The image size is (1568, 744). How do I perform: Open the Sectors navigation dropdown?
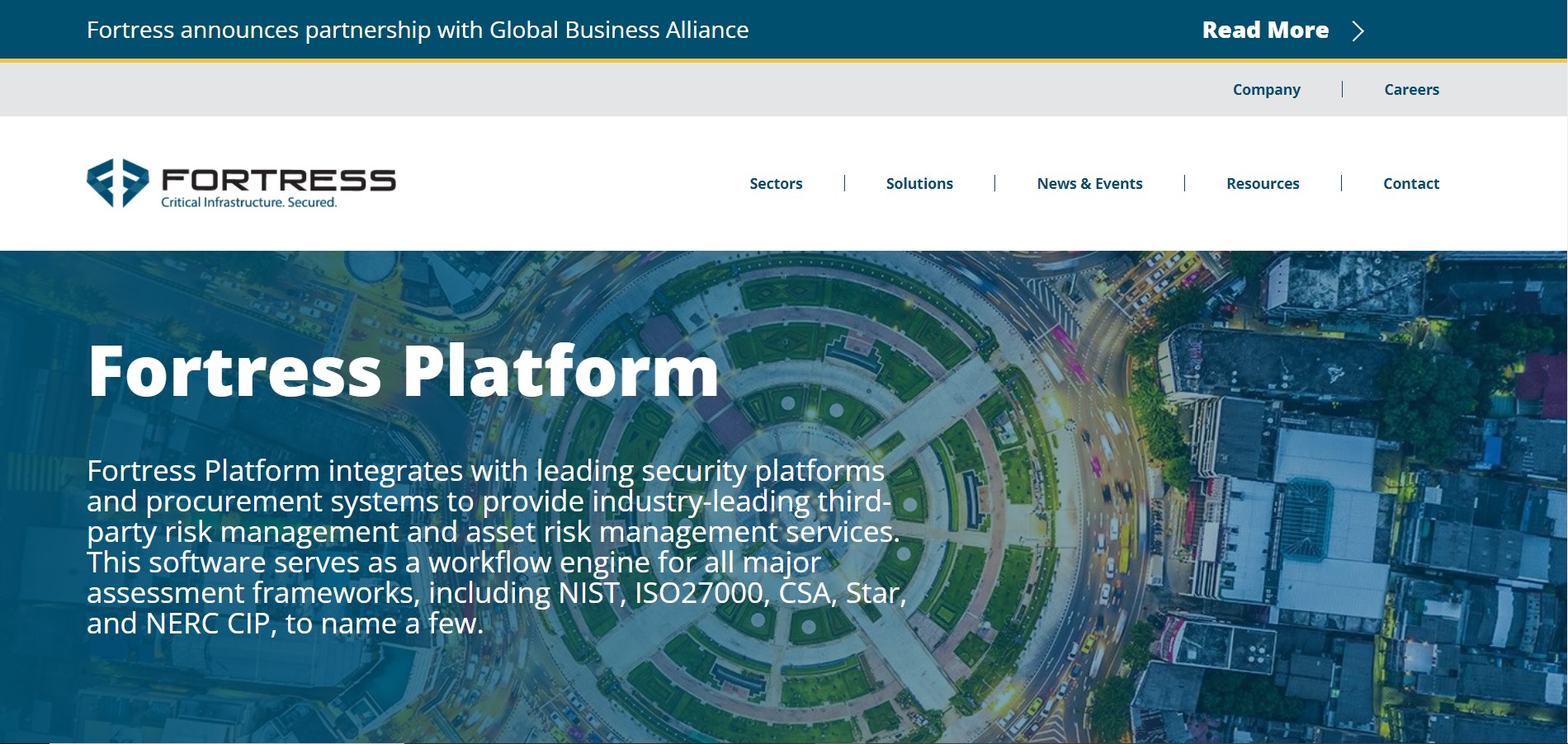point(775,183)
